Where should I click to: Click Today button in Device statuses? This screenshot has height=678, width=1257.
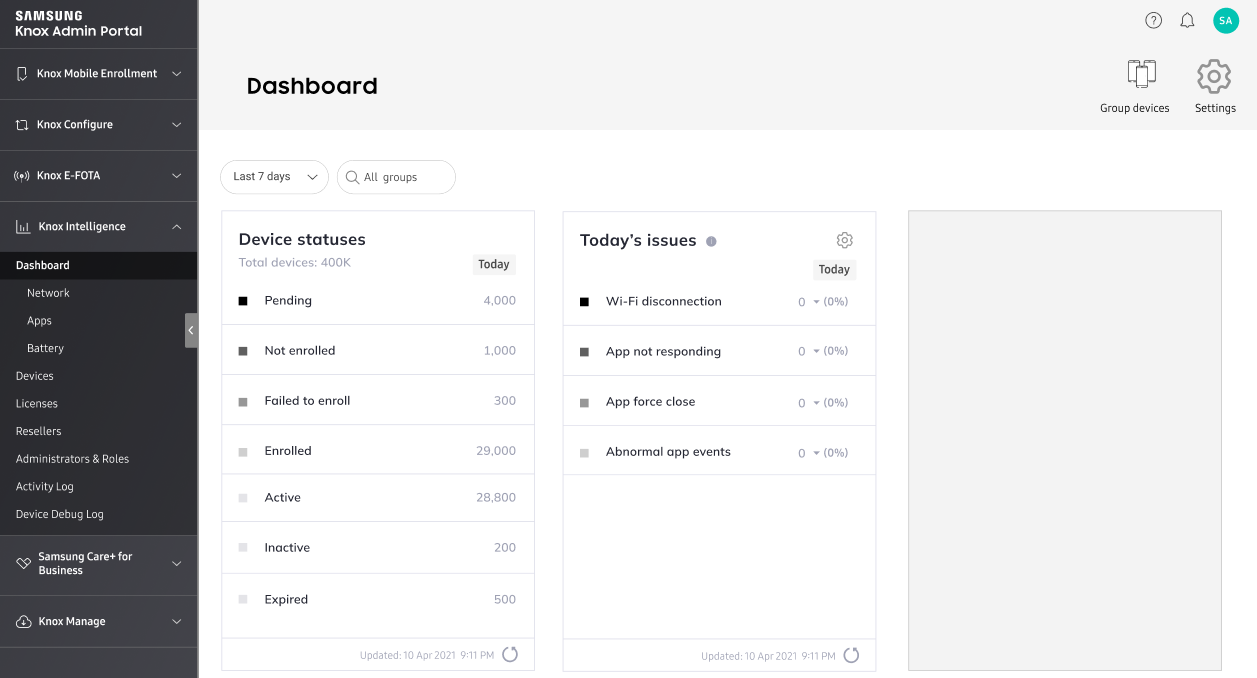tap(494, 265)
